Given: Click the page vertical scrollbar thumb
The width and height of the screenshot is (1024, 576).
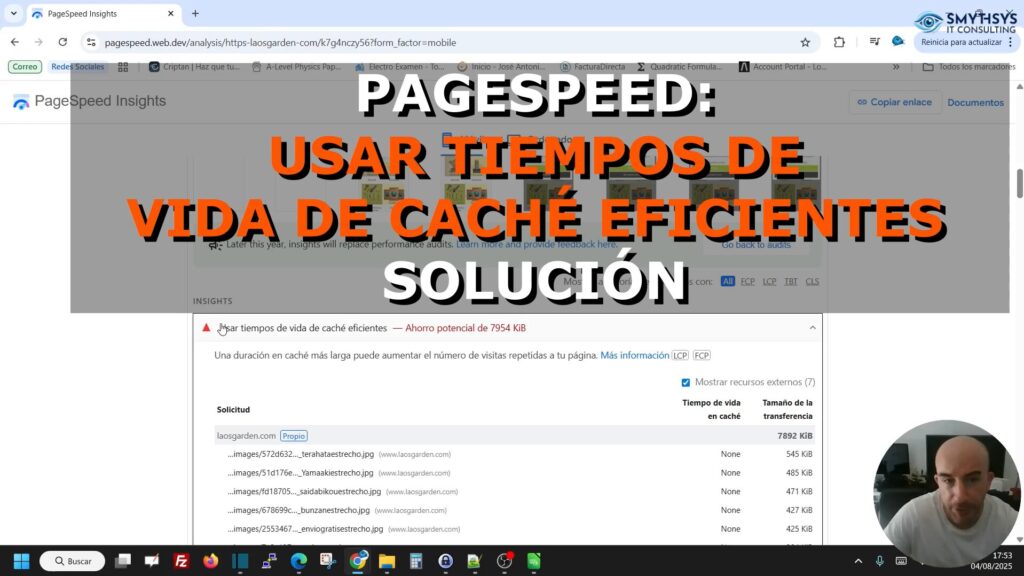Looking at the screenshot, I should (x=1019, y=183).
